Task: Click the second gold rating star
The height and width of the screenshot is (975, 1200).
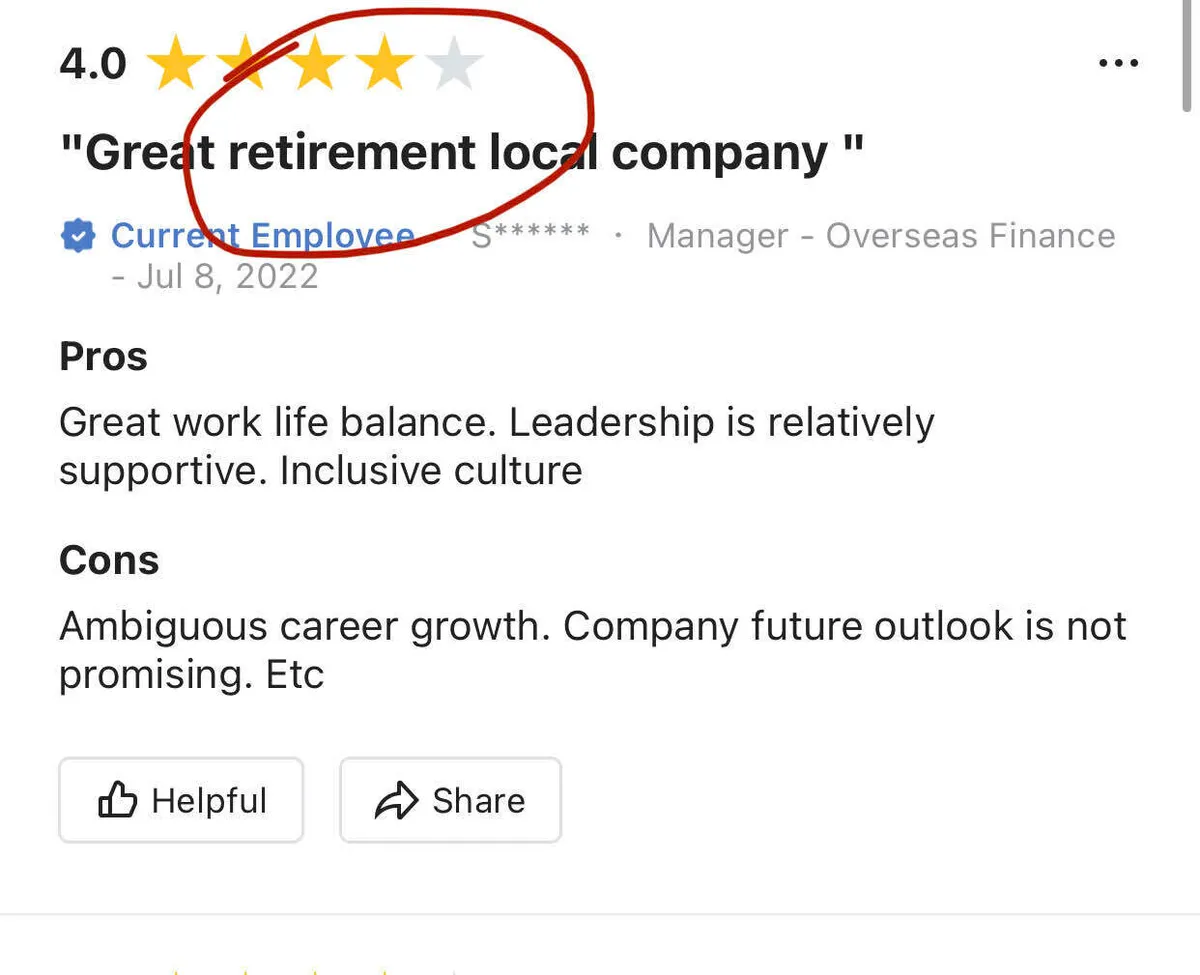Action: tap(246, 65)
